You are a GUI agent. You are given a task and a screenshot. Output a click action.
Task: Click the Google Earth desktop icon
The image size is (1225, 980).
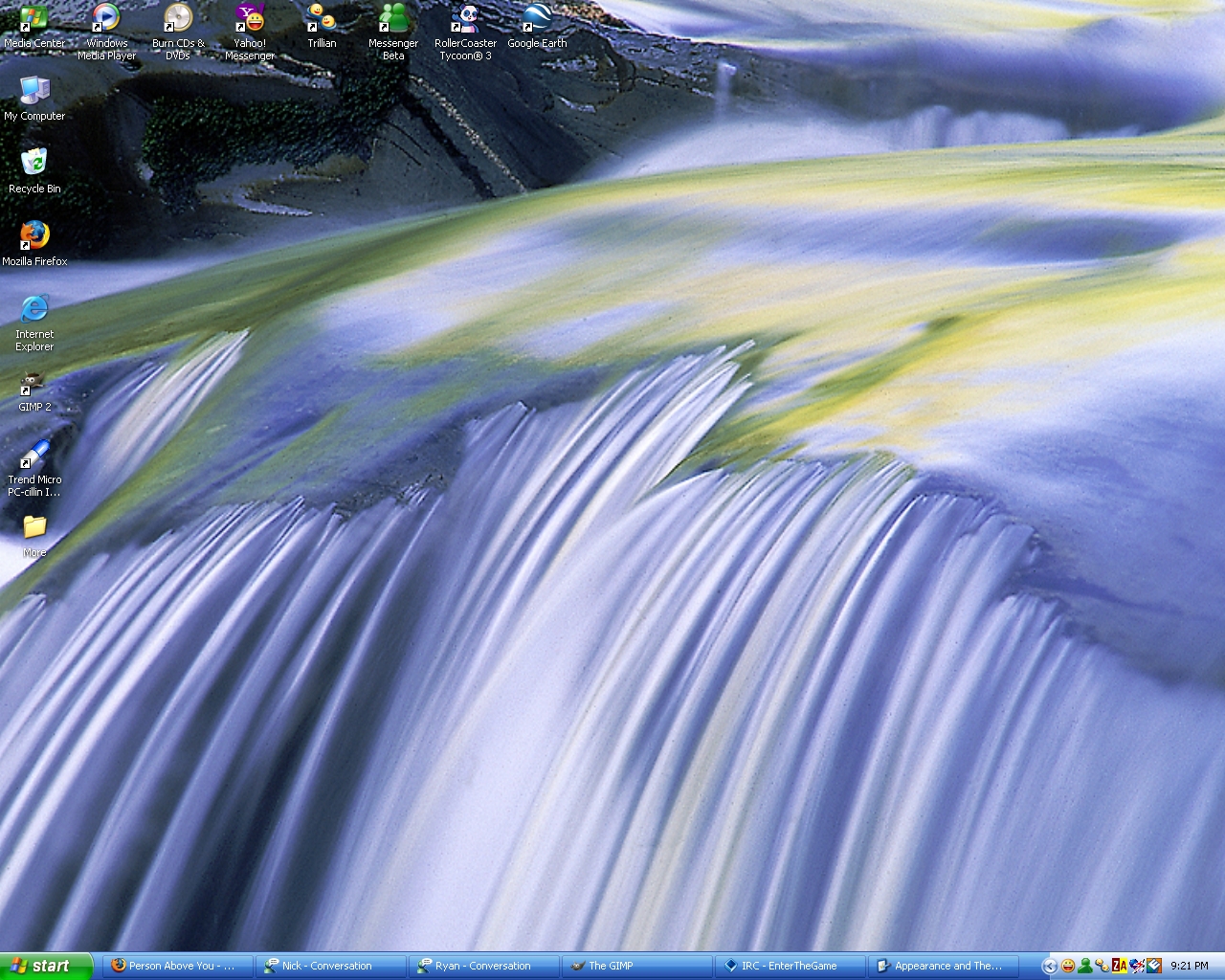point(537,19)
